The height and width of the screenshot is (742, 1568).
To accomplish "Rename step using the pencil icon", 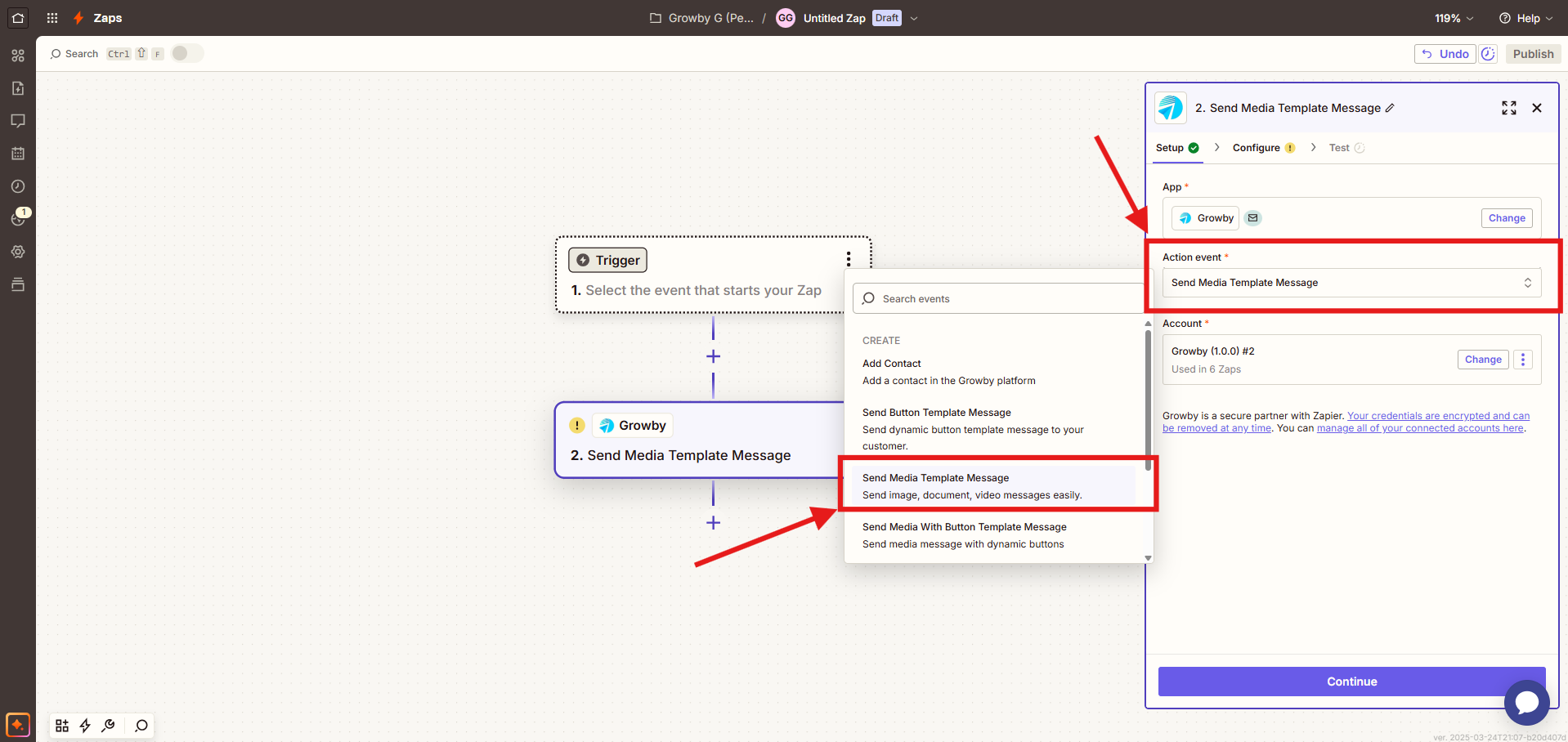I will [1390, 108].
